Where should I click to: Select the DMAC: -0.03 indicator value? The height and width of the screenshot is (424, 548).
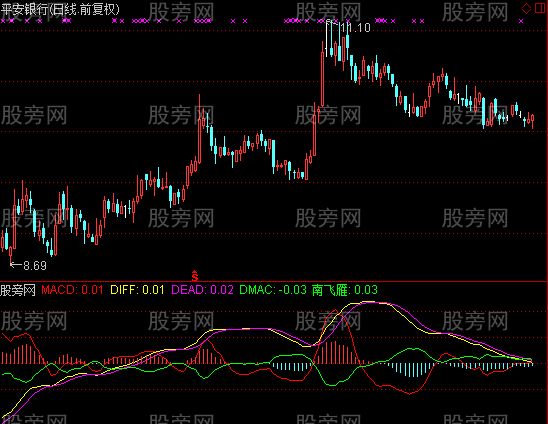click(x=273, y=290)
